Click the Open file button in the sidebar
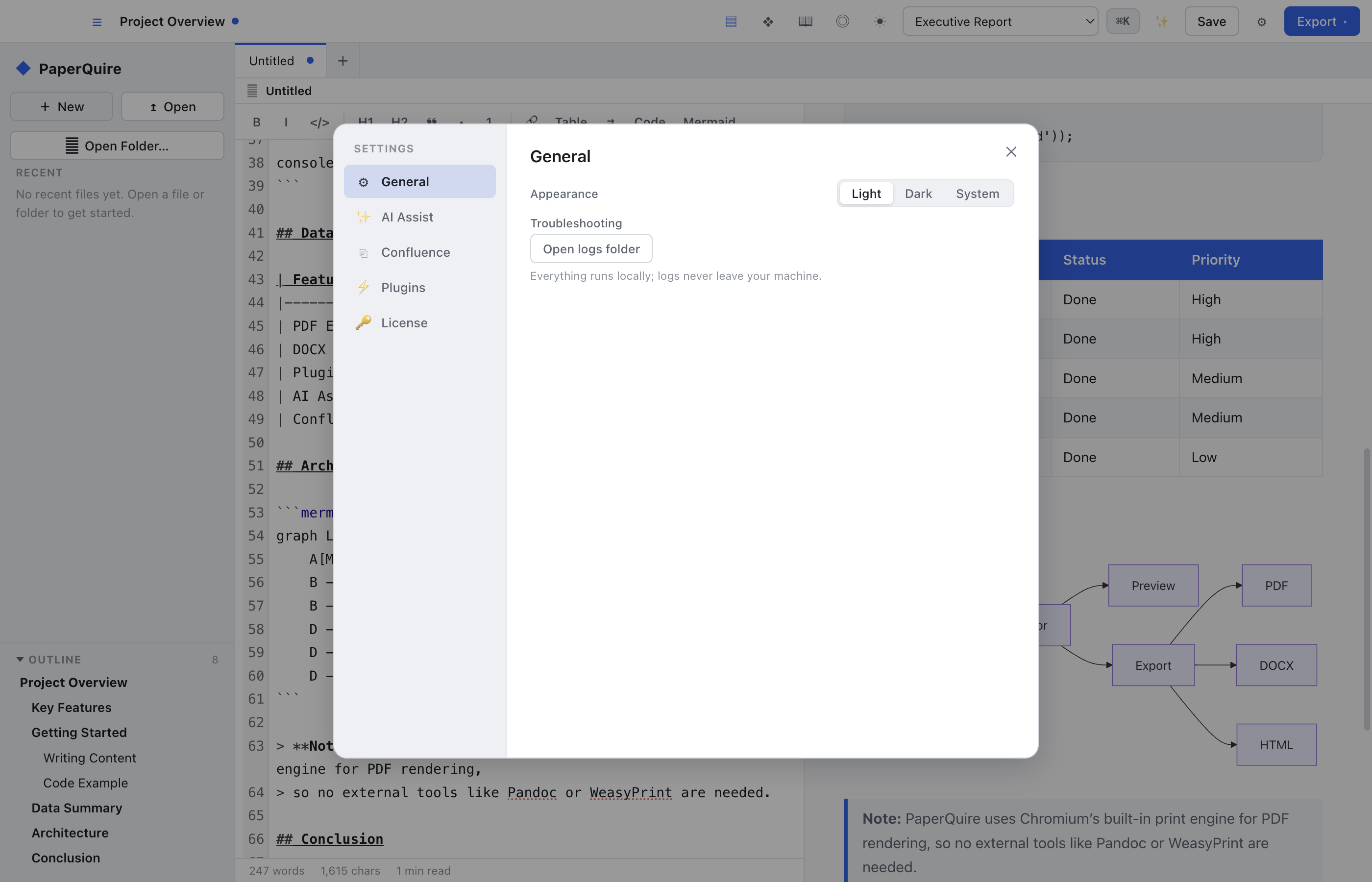 (x=172, y=106)
